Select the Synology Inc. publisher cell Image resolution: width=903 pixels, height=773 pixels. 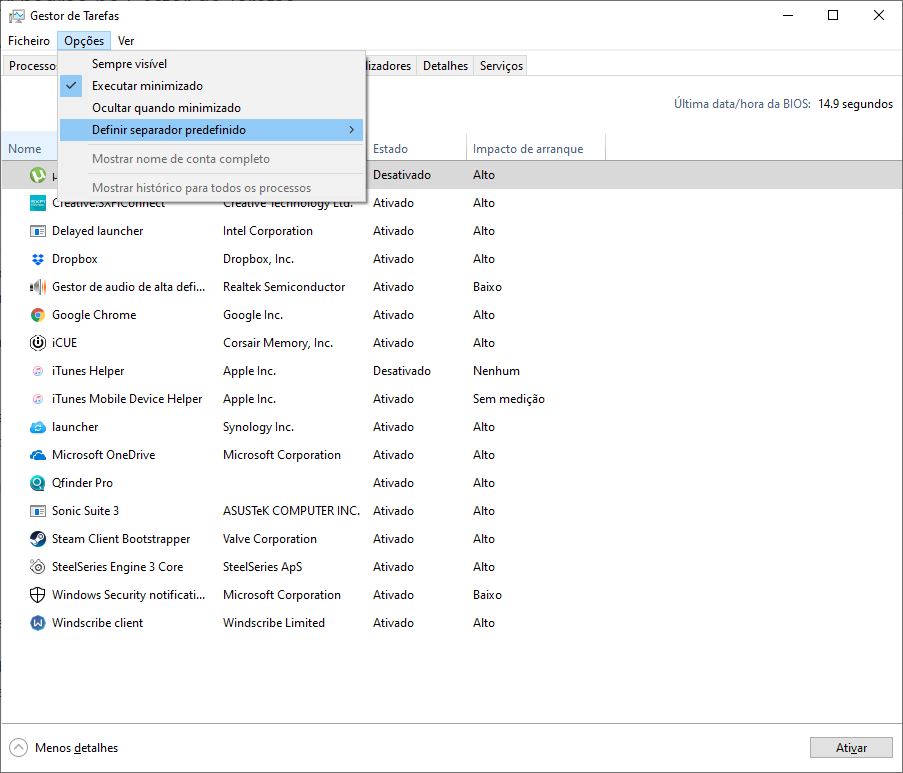(x=258, y=427)
